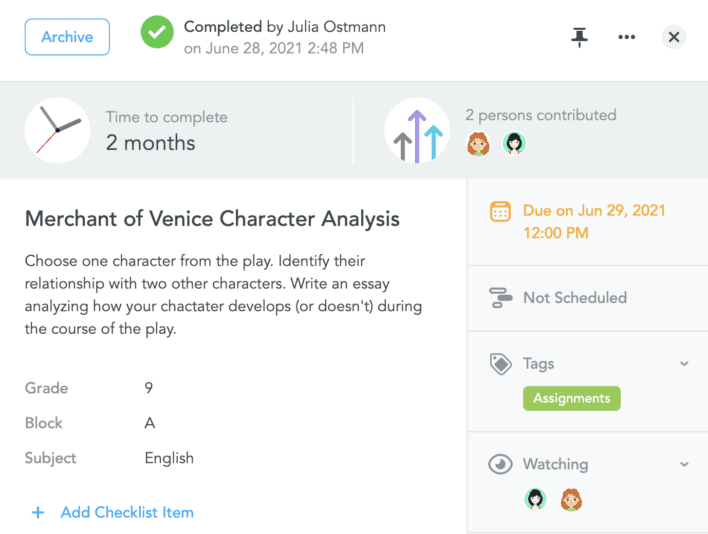Archive this completed task
The width and height of the screenshot is (708, 534).
(x=67, y=37)
